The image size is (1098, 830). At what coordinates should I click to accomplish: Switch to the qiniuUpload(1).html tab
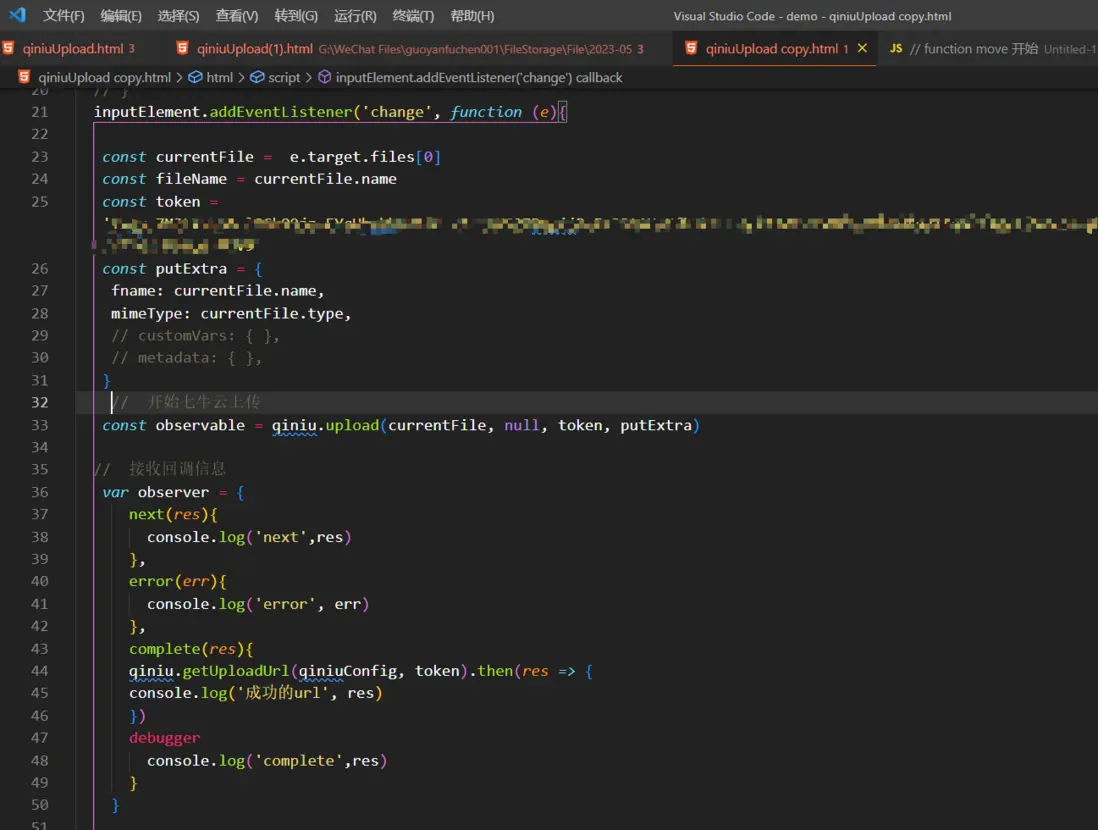tap(254, 48)
